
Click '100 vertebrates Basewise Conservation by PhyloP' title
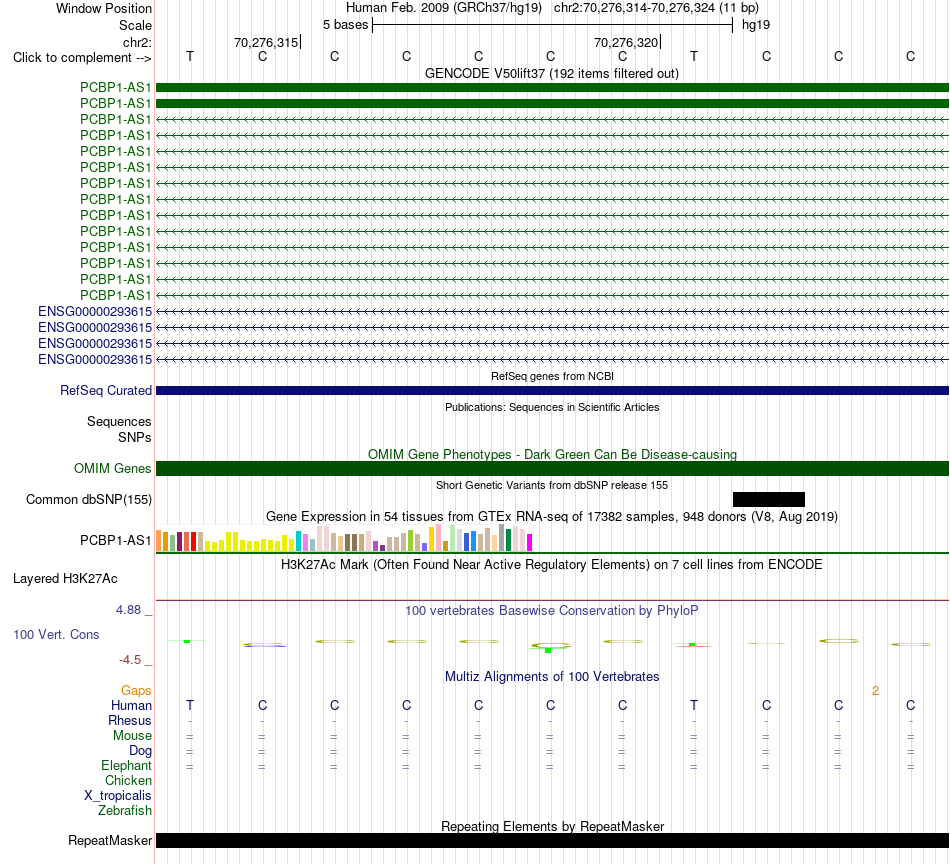551,611
